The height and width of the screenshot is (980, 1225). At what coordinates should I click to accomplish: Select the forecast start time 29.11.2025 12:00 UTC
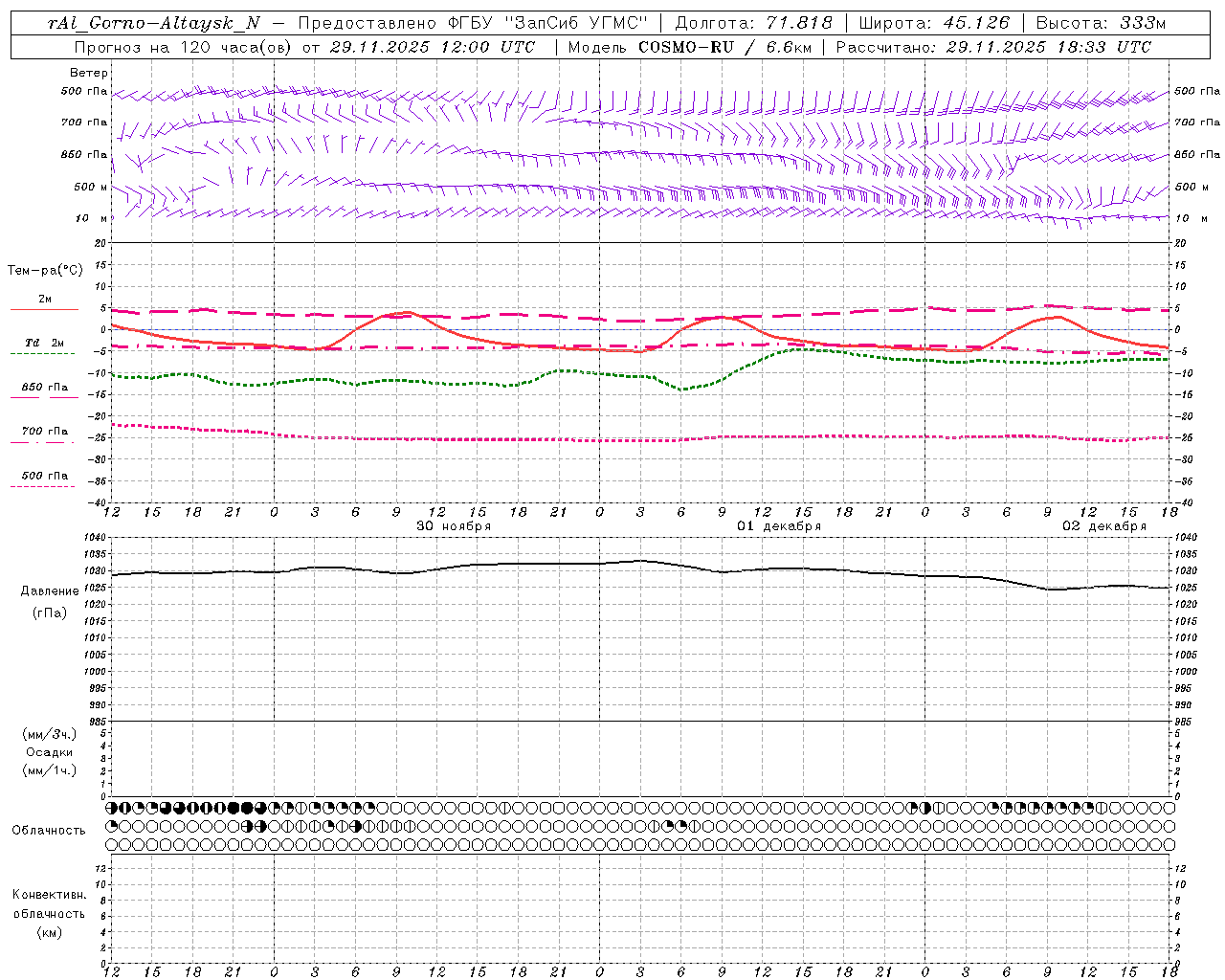click(432, 47)
